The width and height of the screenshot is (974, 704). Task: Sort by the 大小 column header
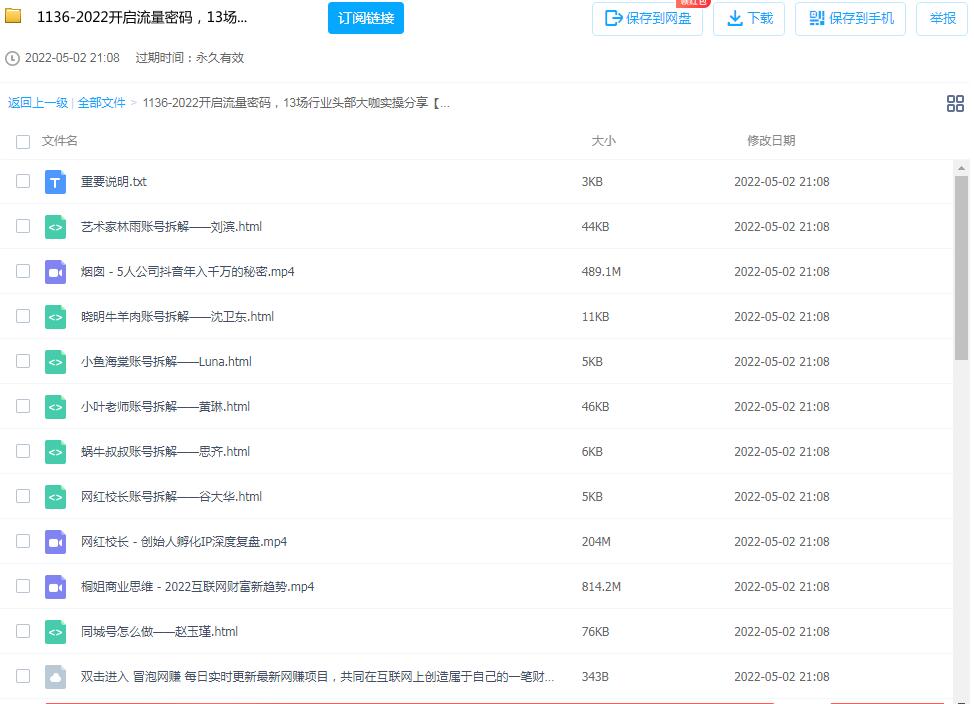603,141
